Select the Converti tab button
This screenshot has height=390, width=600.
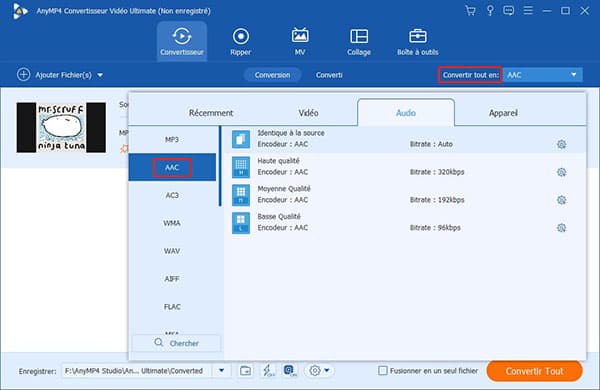coord(329,75)
